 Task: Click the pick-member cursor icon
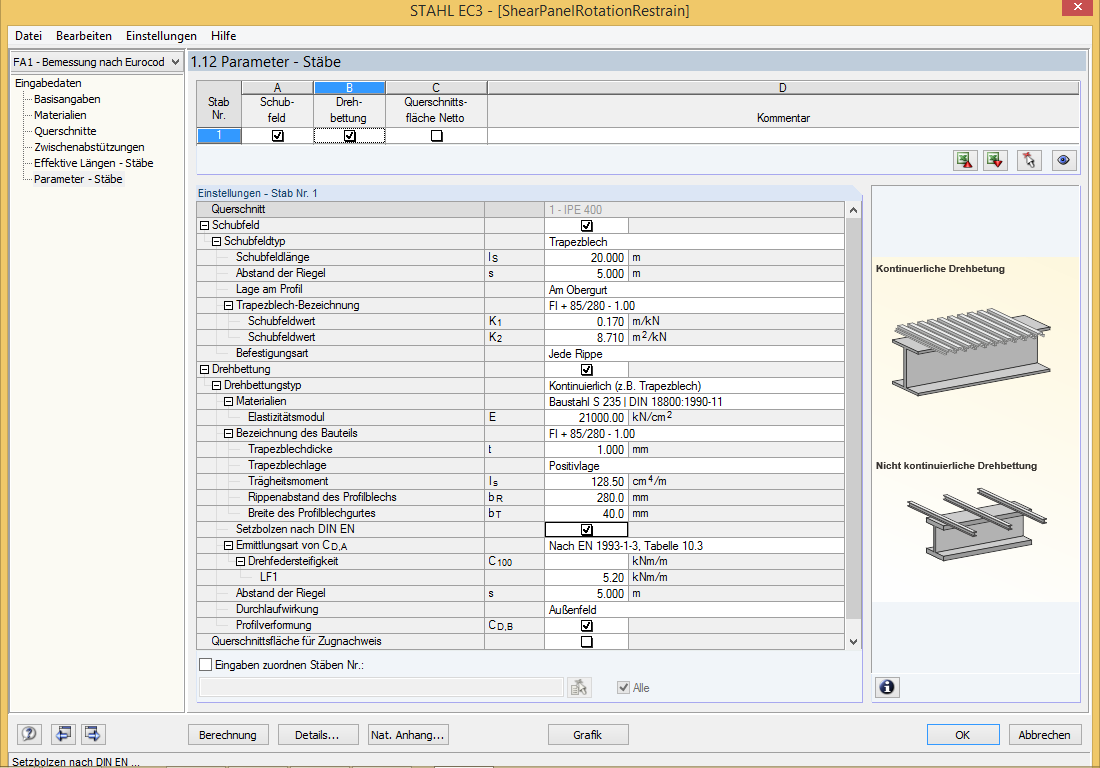[x=1030, y=160]
